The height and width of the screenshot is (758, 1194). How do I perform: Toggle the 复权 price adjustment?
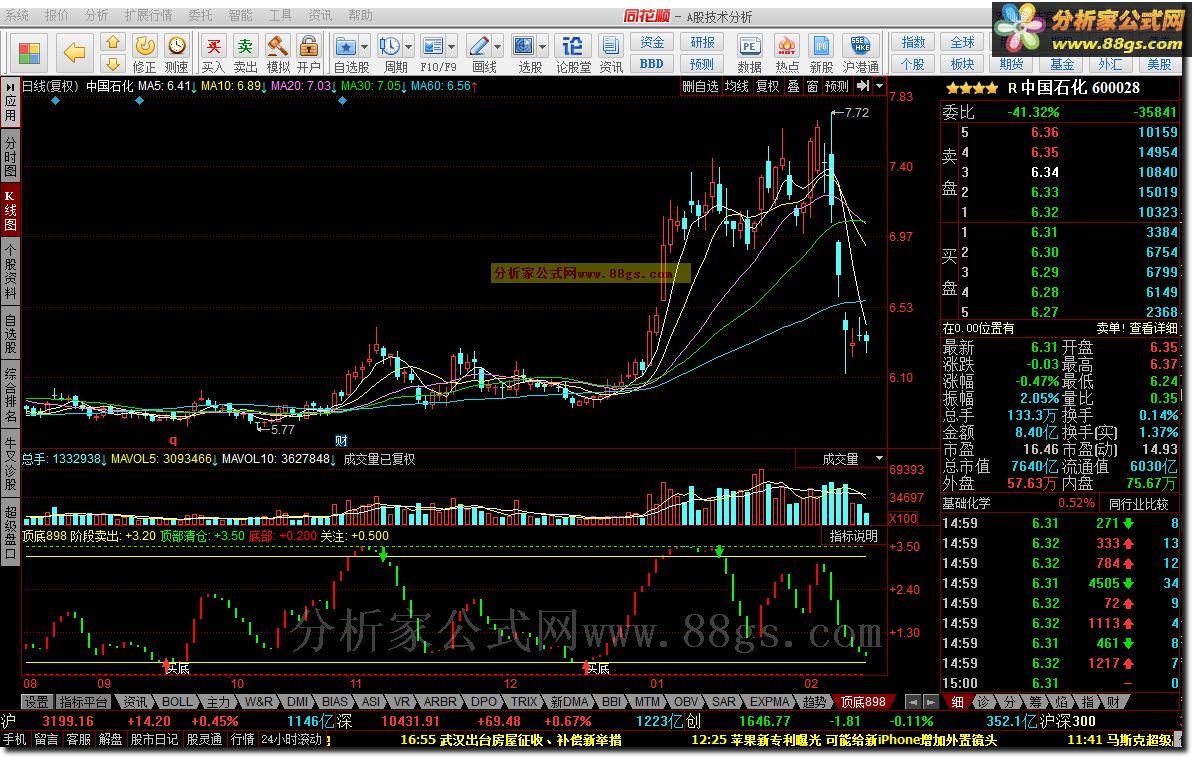tap(768, 87)
